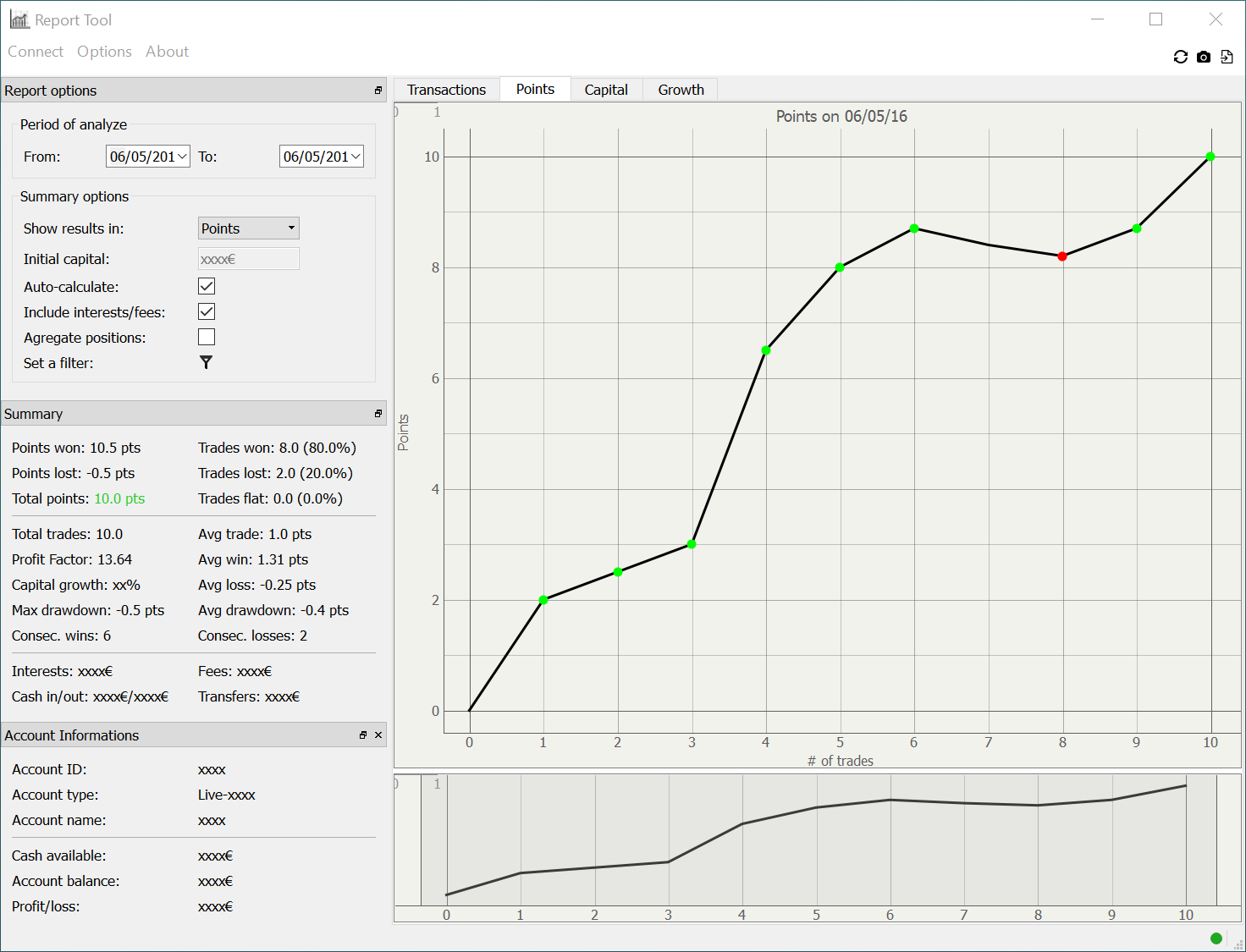The height and width of the screenshot is (952, 1246).
Task: Take a screenshot with the camera icon
Action: tap(1204, 57)
